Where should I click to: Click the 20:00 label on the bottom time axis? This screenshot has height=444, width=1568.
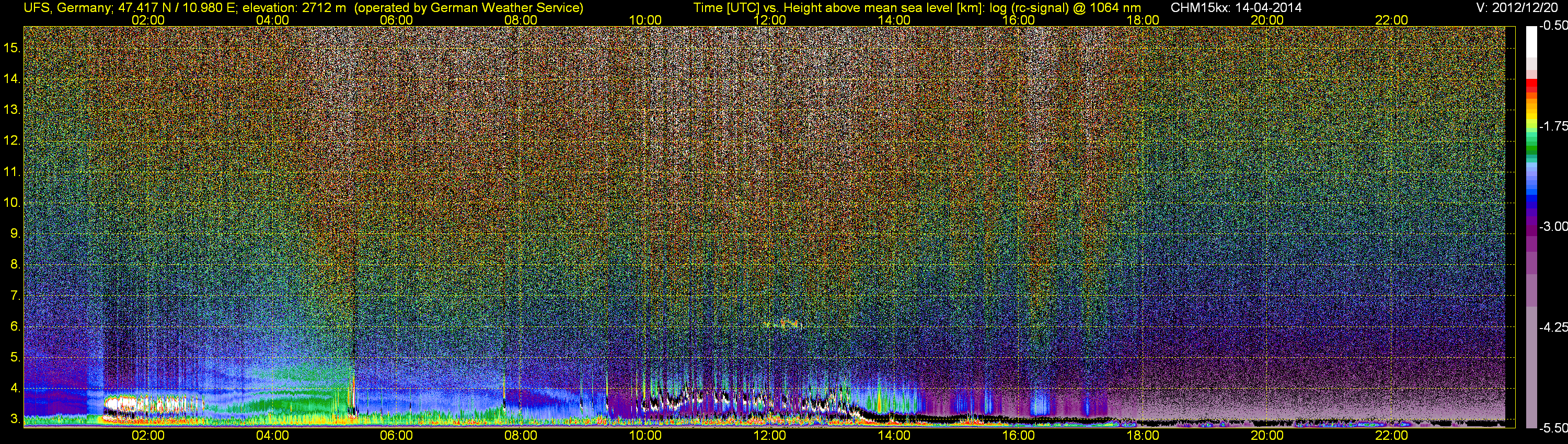1267,436
